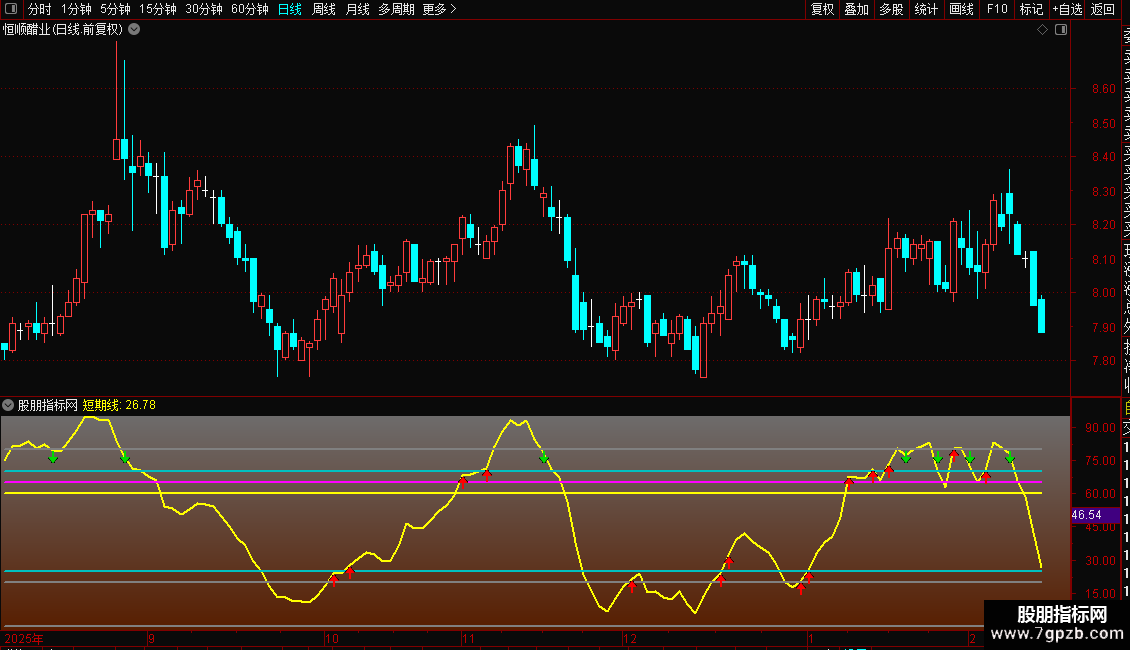Click the 15.00 indicator axis label
1130x650 pixels.
tap(1100, 594)
